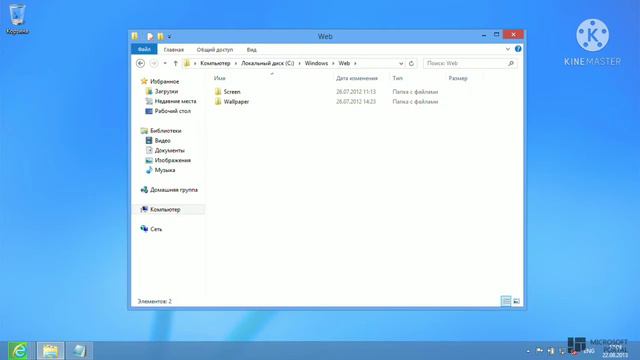The width and height of the screenshot is (640, 360).
Task: Expand the ribbon with the chevron
Action: coord(508,49)
